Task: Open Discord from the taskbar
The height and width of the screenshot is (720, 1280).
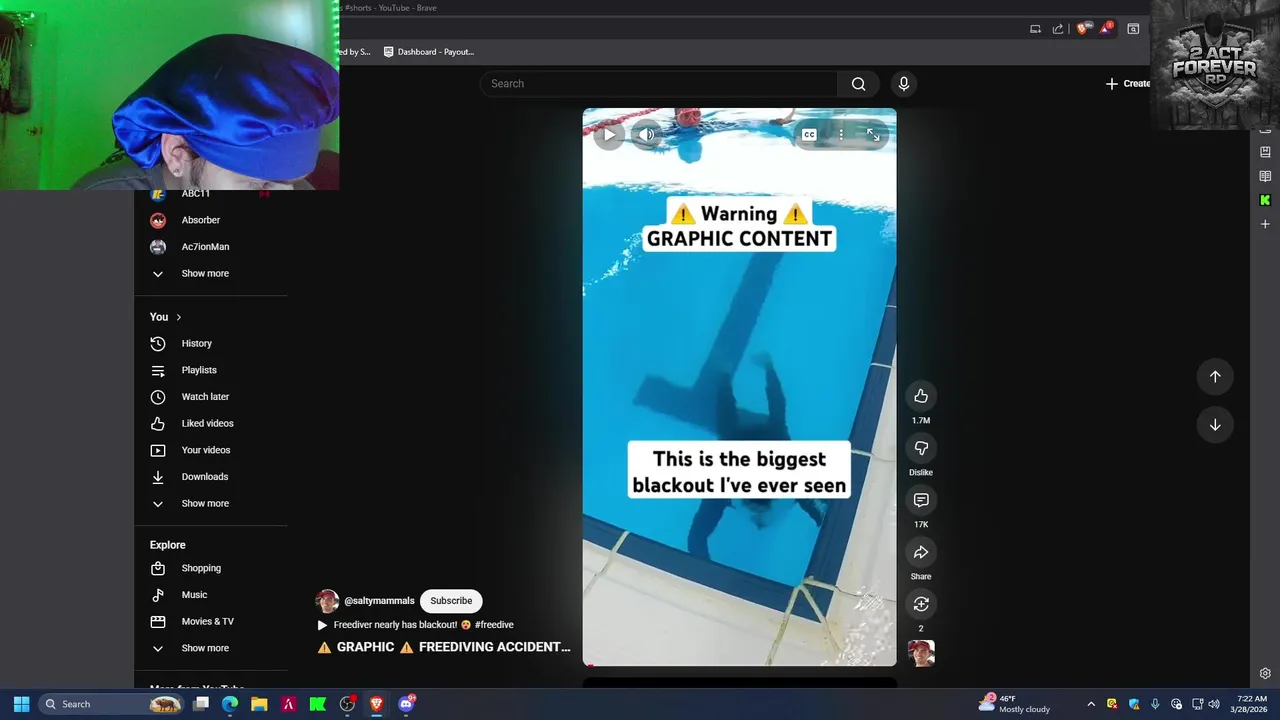Action: [x=406, y=704]
